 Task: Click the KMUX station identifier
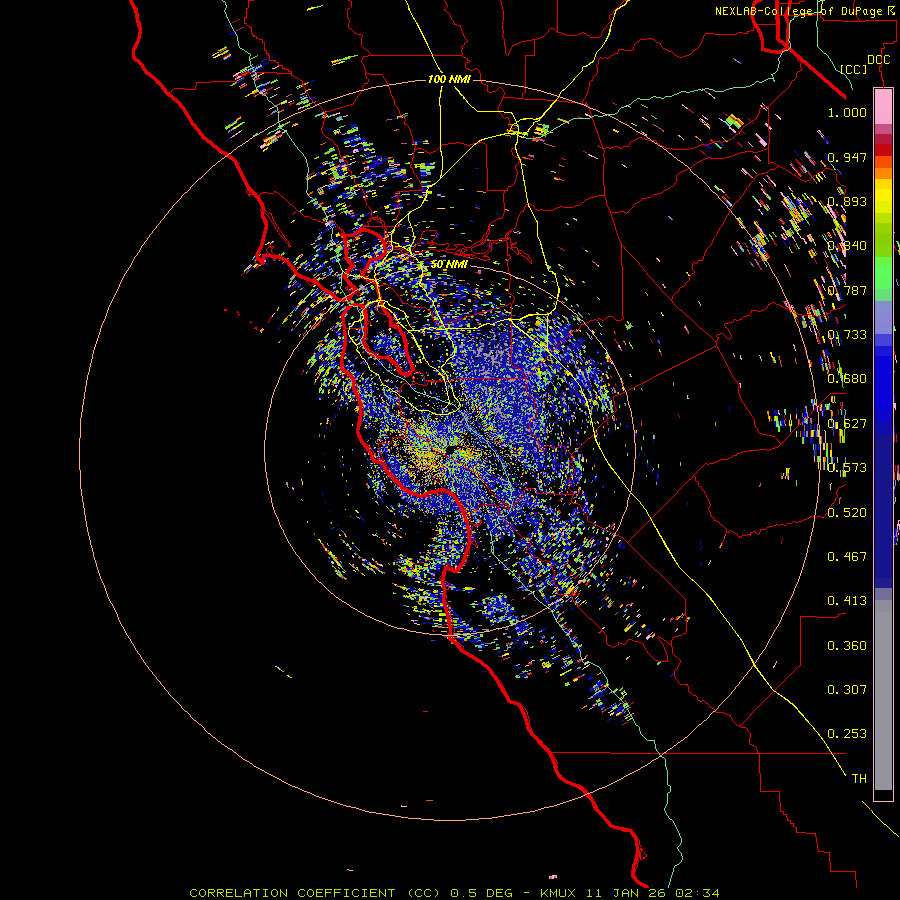pyautogui.click(x=558, y=893)
